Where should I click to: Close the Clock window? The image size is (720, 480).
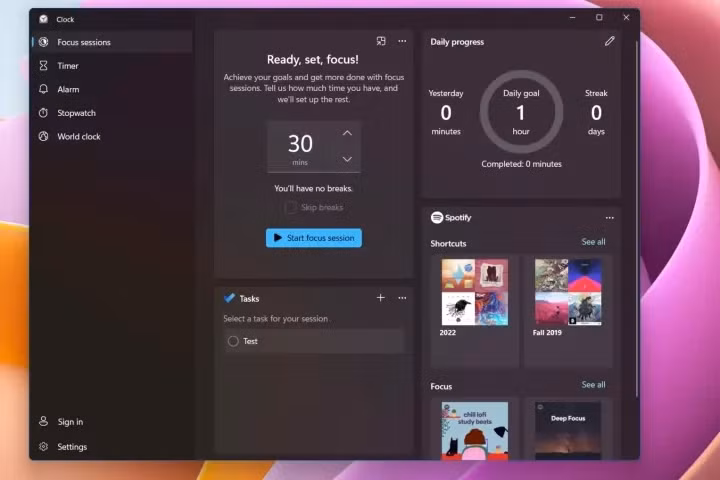[x=626, y=18]
